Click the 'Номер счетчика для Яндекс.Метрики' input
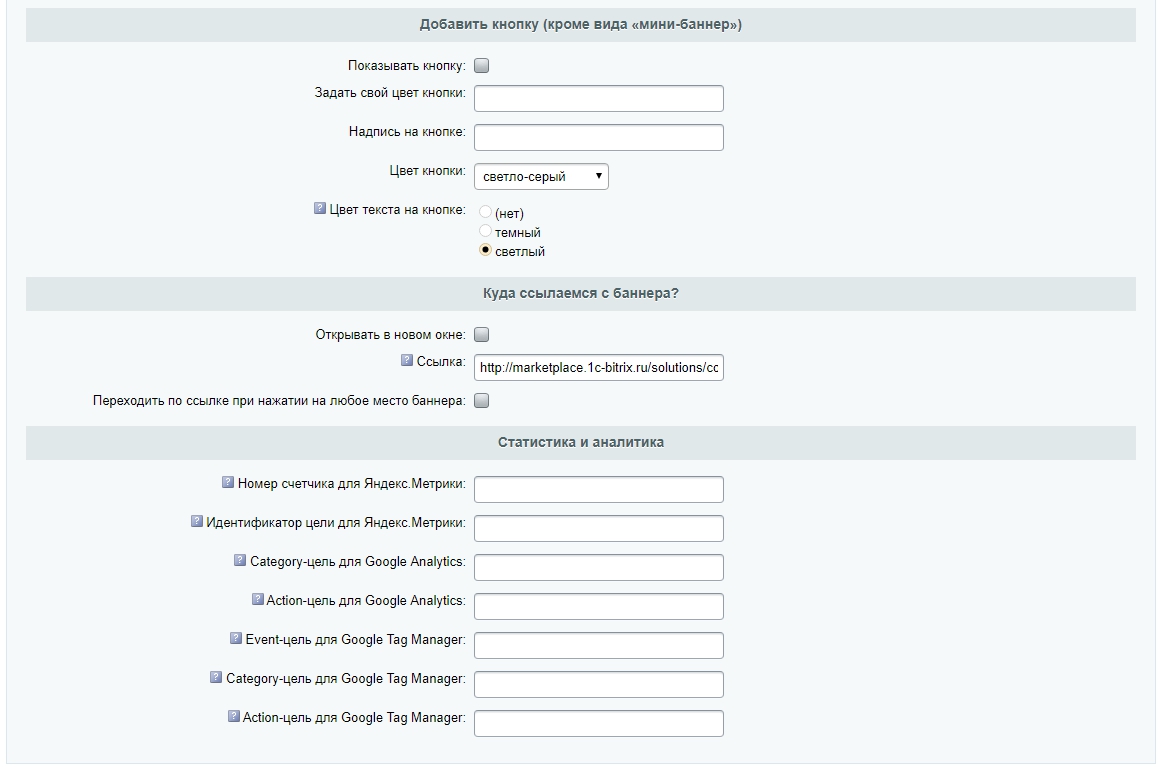The image size is (1158, 767). 598,489
